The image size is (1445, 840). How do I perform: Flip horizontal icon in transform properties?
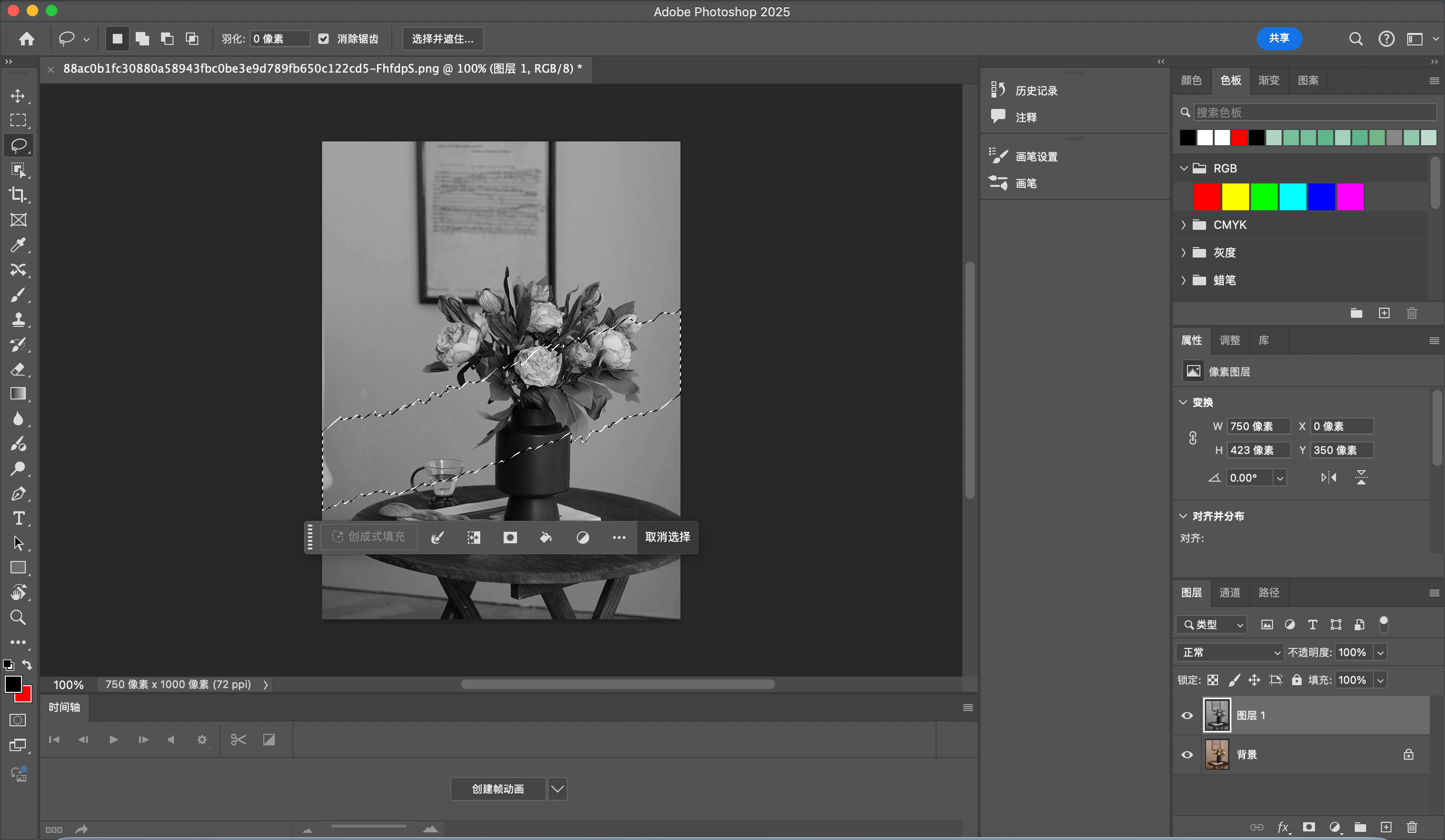pyautogui.click(x=1328, y=478)
